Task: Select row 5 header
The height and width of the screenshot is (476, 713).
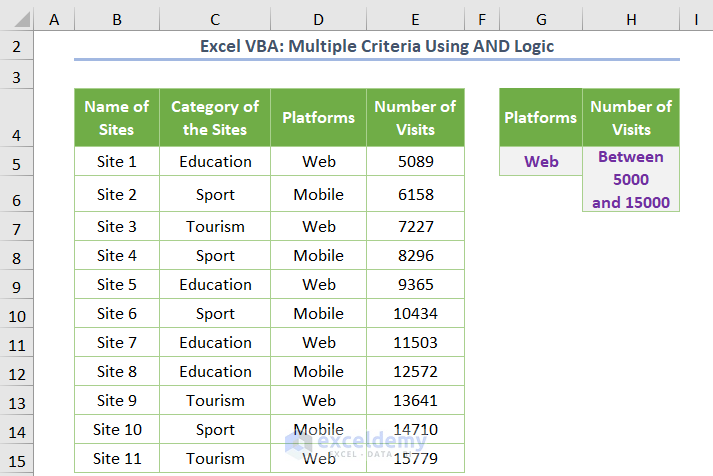Action: coord(19,162)
